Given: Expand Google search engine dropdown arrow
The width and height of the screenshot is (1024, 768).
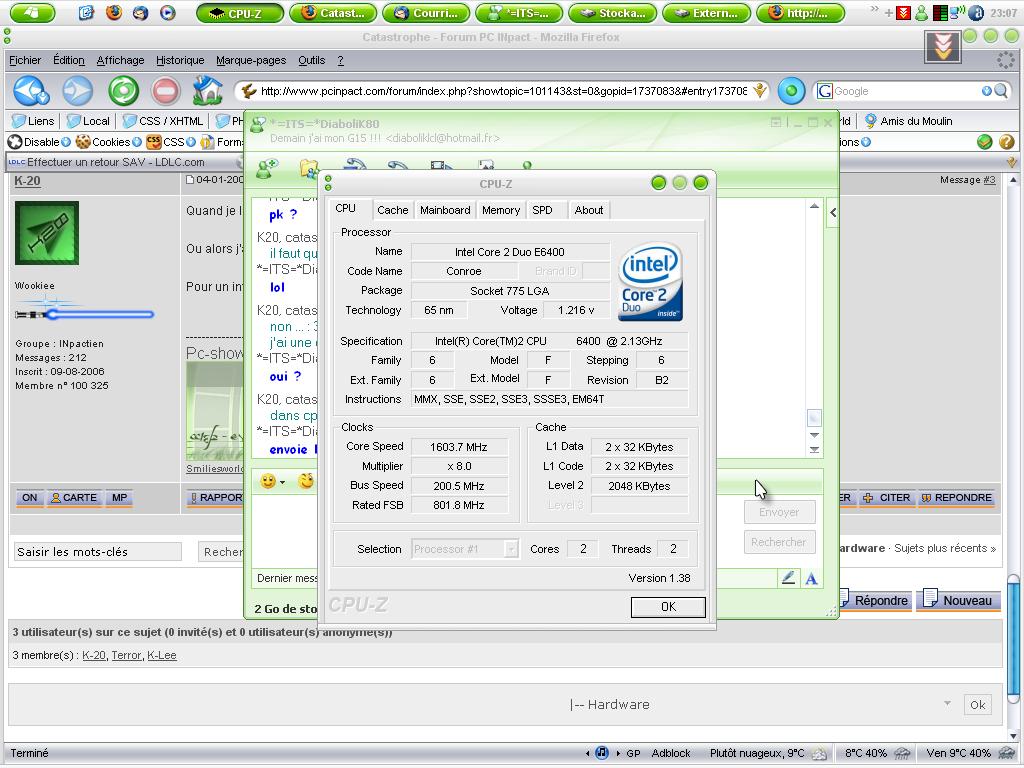Looking at the screenshot, I should click(986, 91).
